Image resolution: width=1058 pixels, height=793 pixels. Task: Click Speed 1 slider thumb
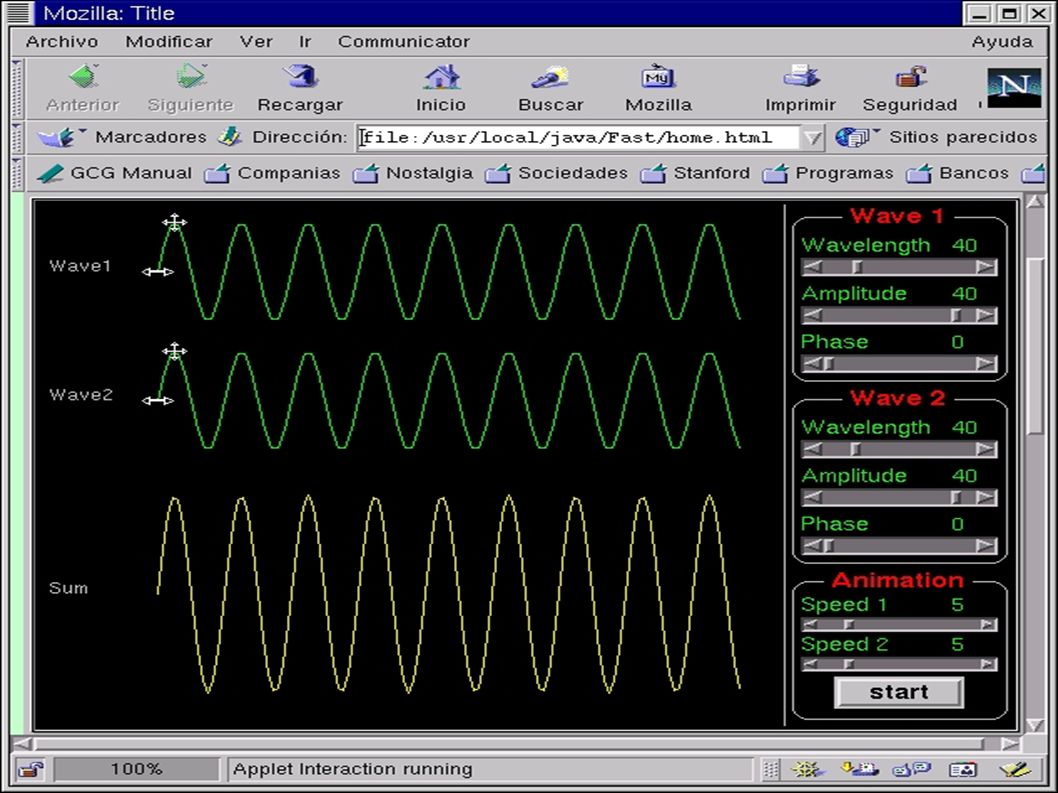tap(849, 625)
